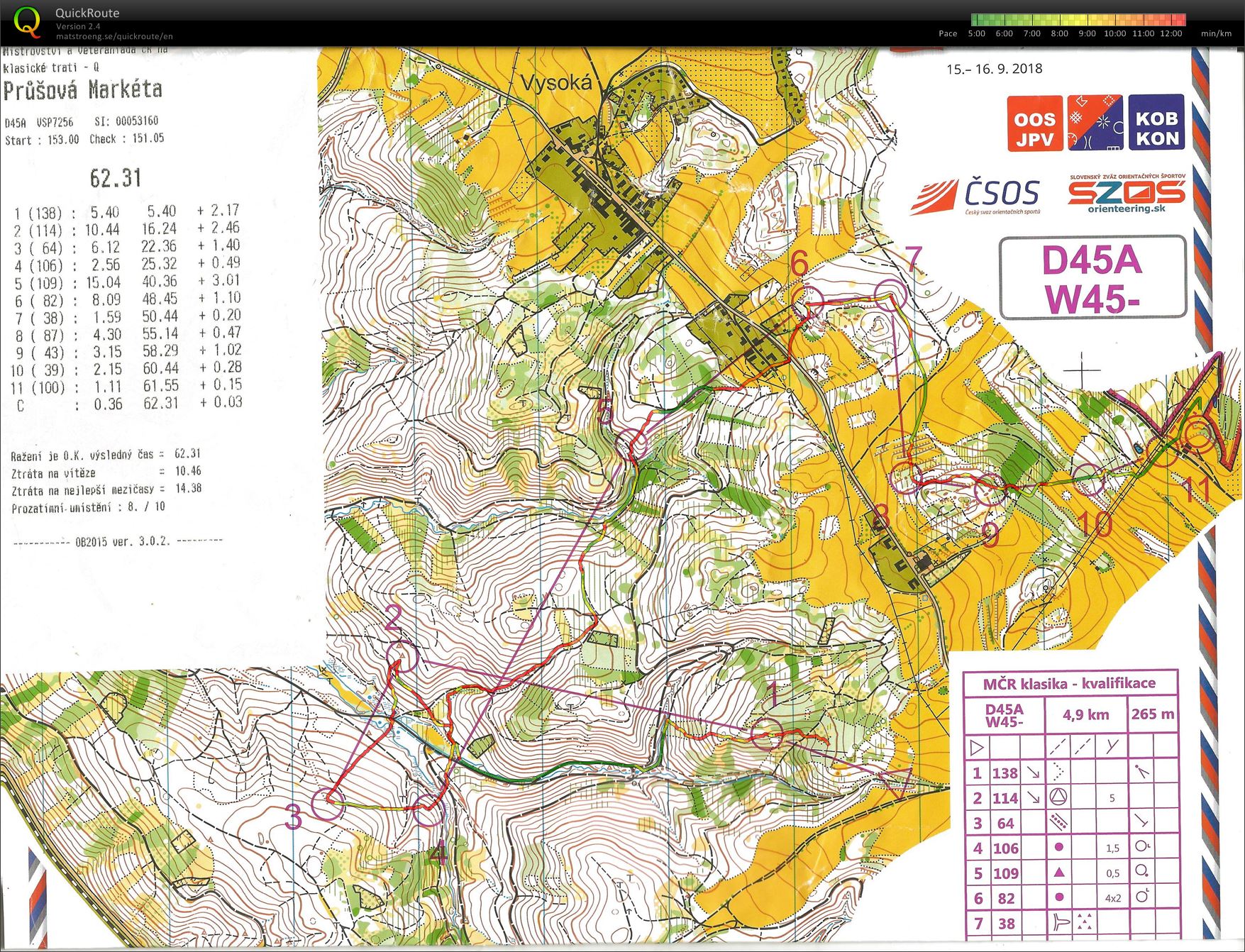Viewport: 1245px width, 952px height.
Task: Click the runner name Průšová Markéta
Action: point(83,91)
